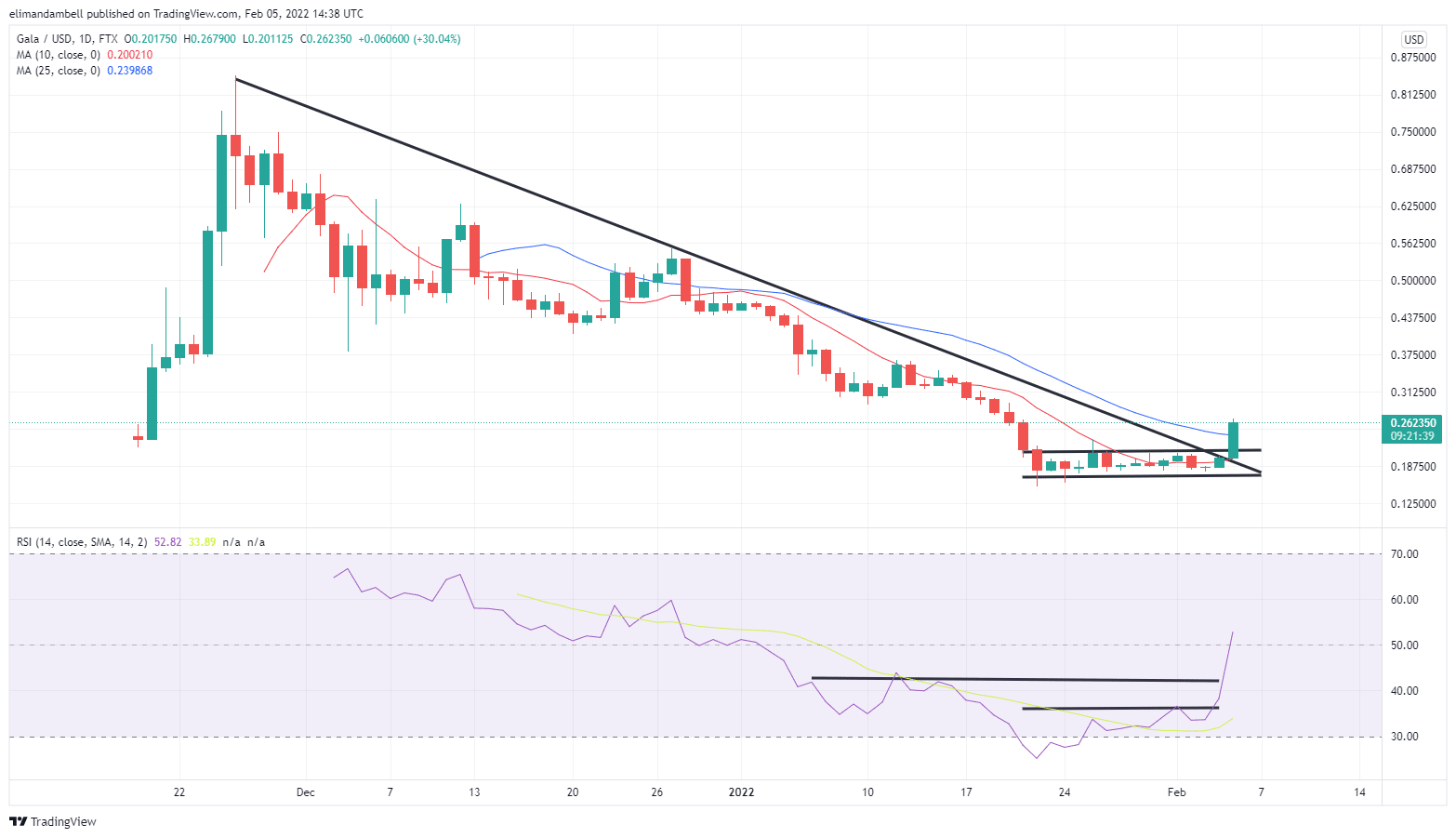This screenshot has height=838, width=1456.
Task: Click the countdown timer 09:21:39
Action: tap(1413, 435)
